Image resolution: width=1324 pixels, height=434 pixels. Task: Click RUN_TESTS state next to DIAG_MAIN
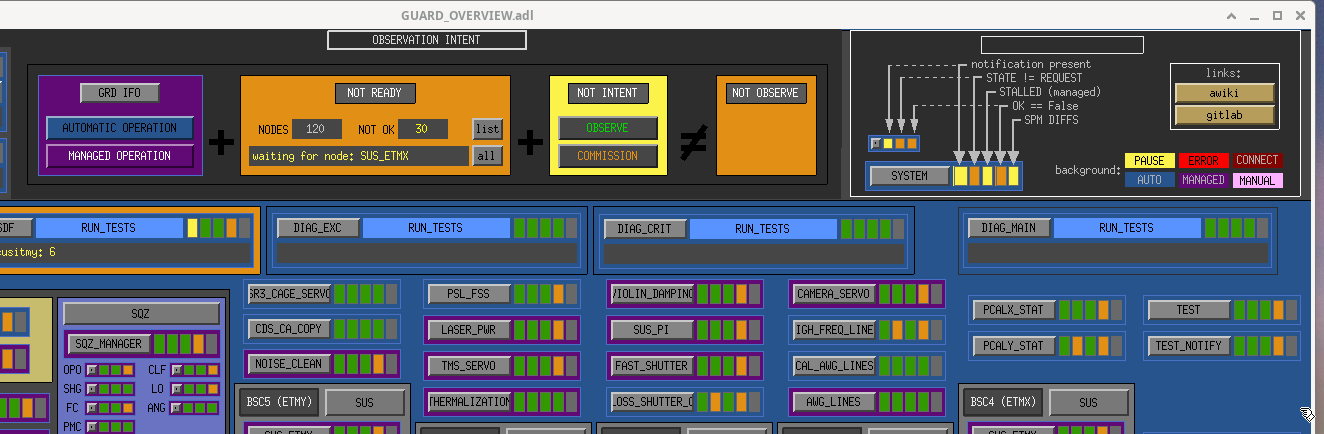click(x=1127, y=228)
